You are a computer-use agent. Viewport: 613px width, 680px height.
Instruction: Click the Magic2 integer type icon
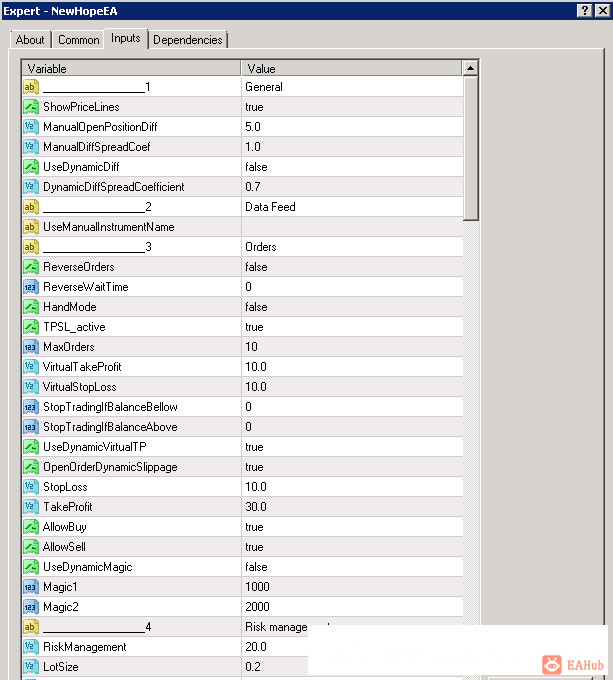[31, 607]
